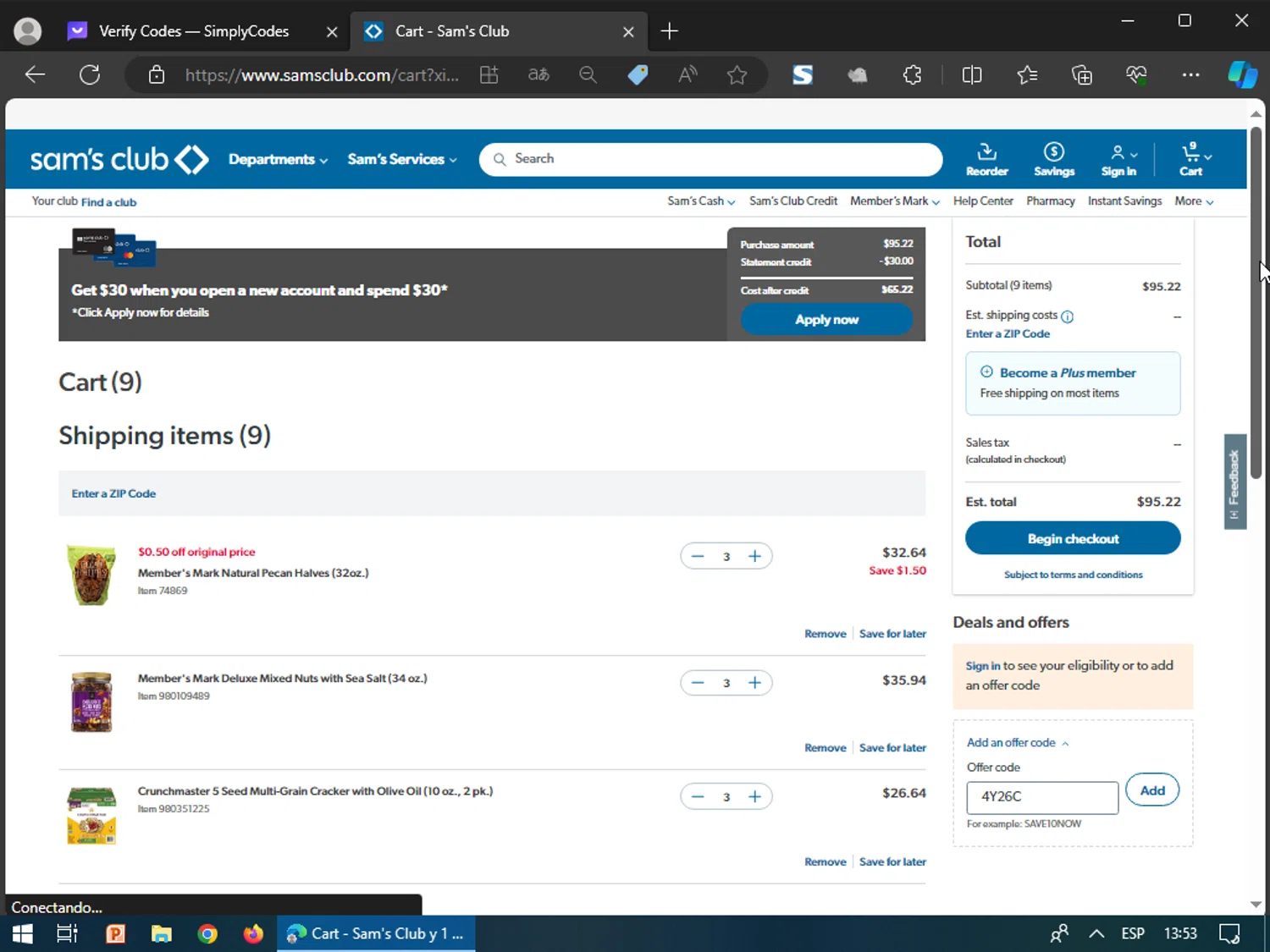Open browser essentials heart icon
The height and width of the screenshot is (952, 1270).
coord(1136,75)
